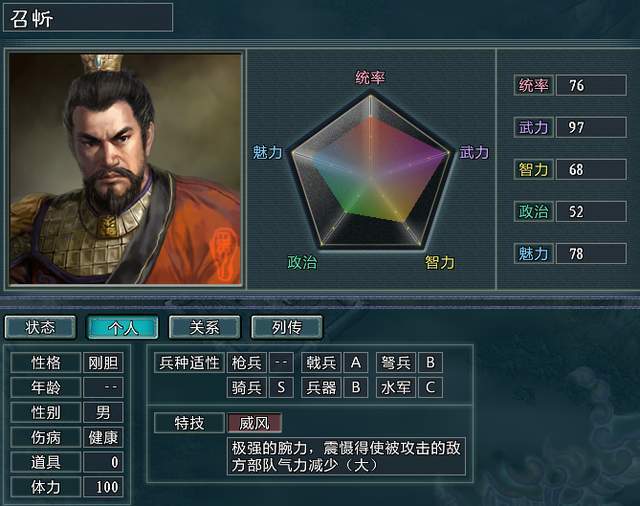Click the 魅力 stat label beside 78

coord(533,253)
